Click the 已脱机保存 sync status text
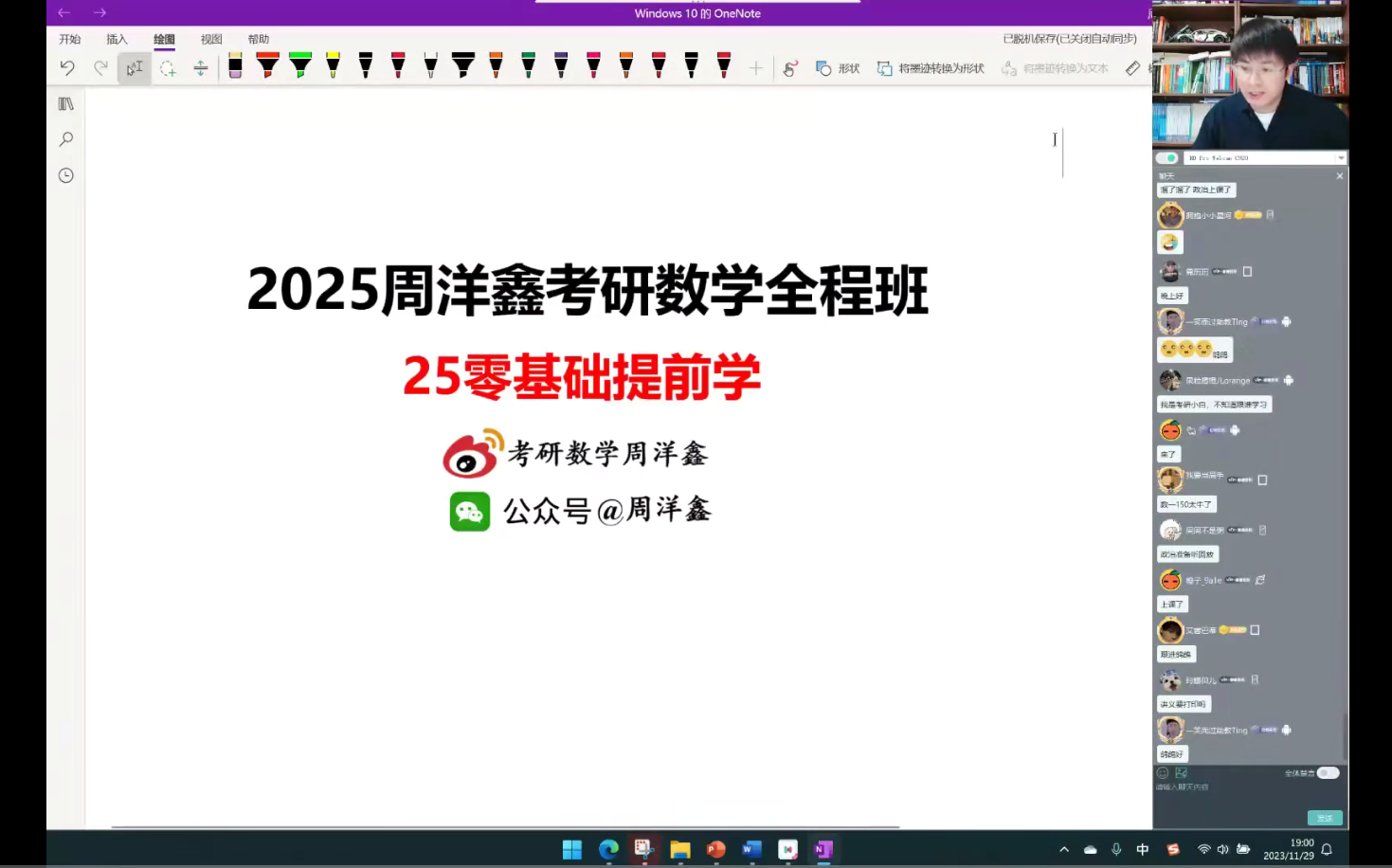Image resolution: width=1392 pixels, height=868 pixels. point(1070,39)
